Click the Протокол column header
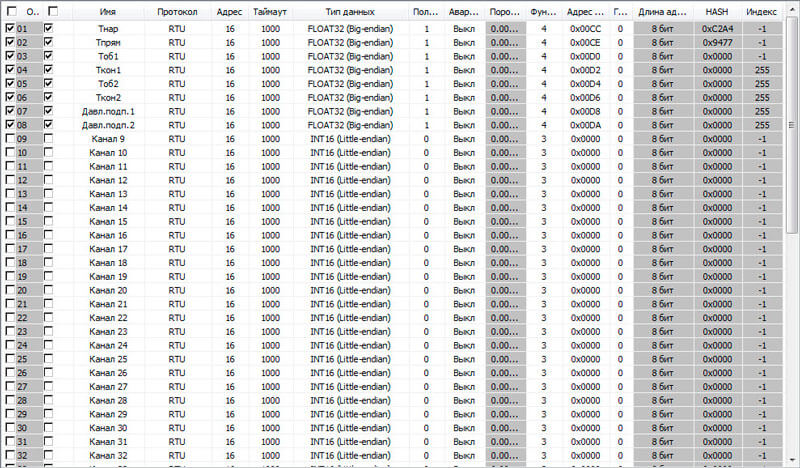 tap(177, 11)
